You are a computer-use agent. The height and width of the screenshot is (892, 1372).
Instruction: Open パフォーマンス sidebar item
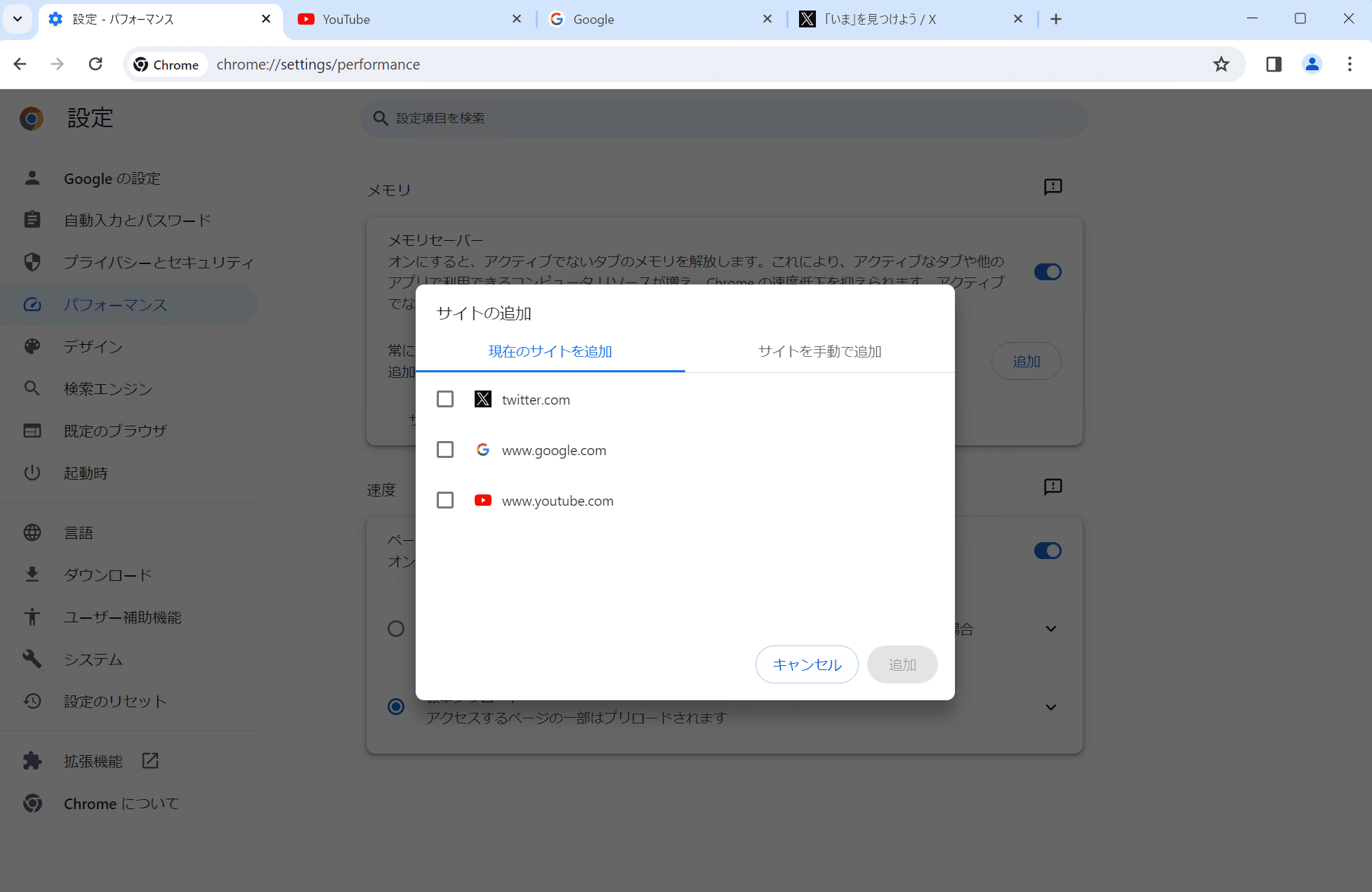click(x=130, y=304)
